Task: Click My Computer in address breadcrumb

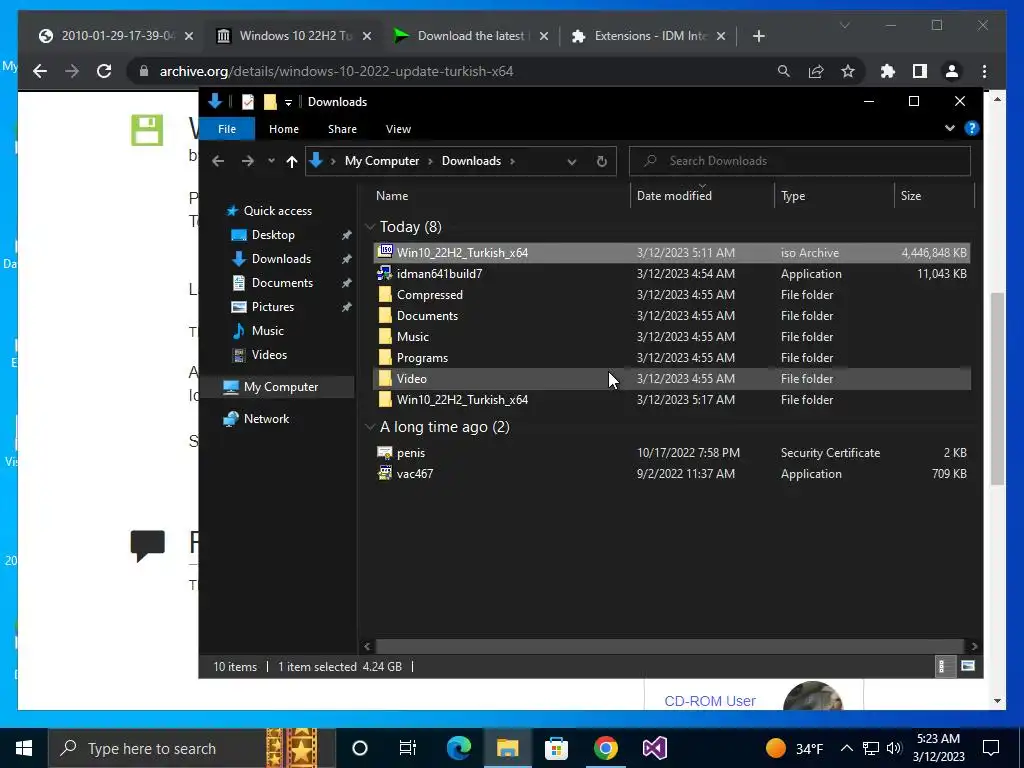Action: (x=381, y=161)
